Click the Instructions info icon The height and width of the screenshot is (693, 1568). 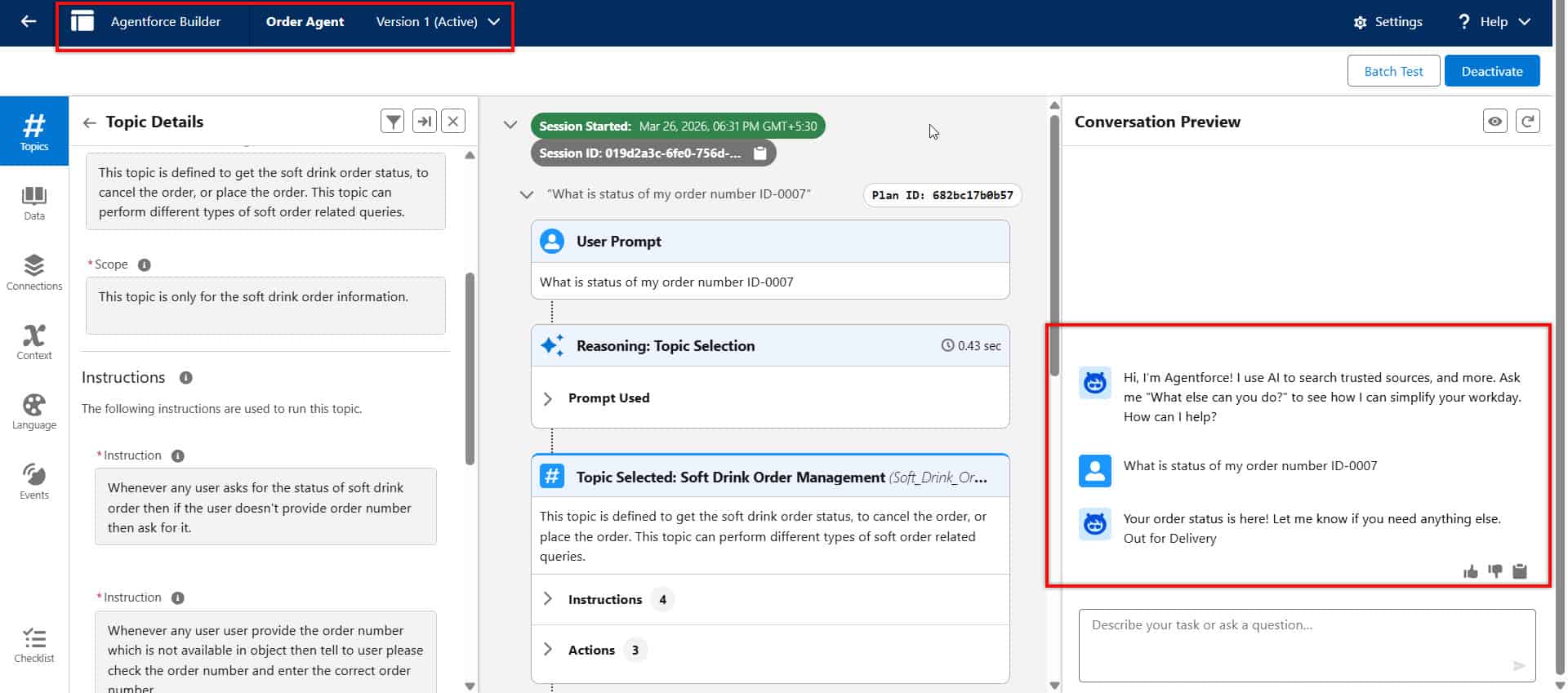click(x=185, y=378)
